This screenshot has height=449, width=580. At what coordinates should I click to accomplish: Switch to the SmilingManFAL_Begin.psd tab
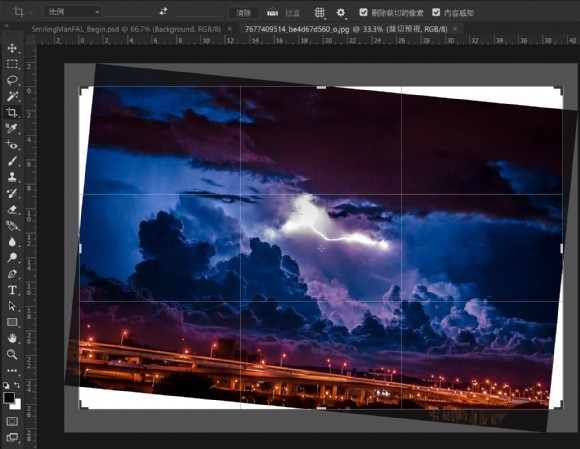click(126, 29)
